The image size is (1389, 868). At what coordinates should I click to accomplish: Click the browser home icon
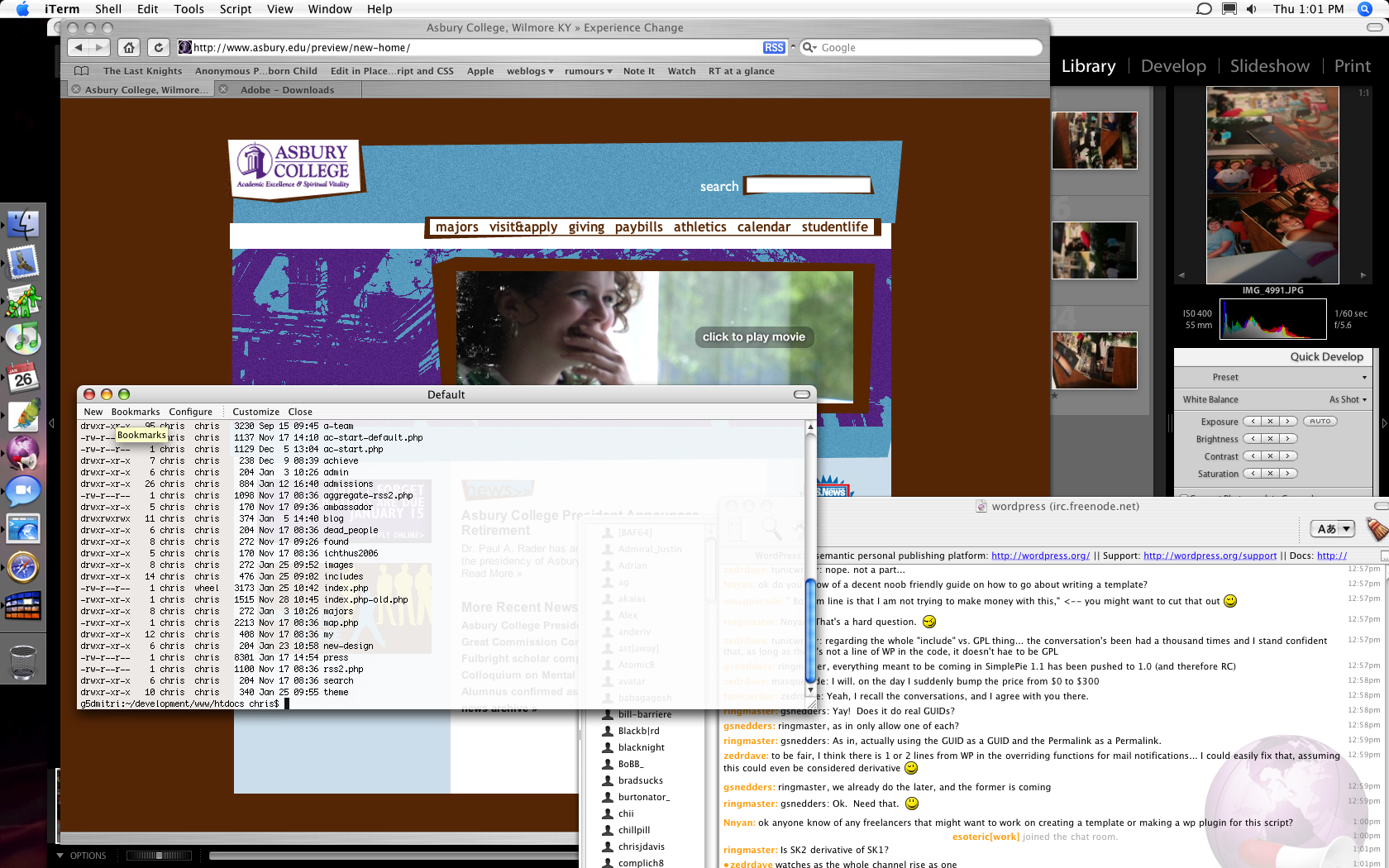[x=128, y=47]
